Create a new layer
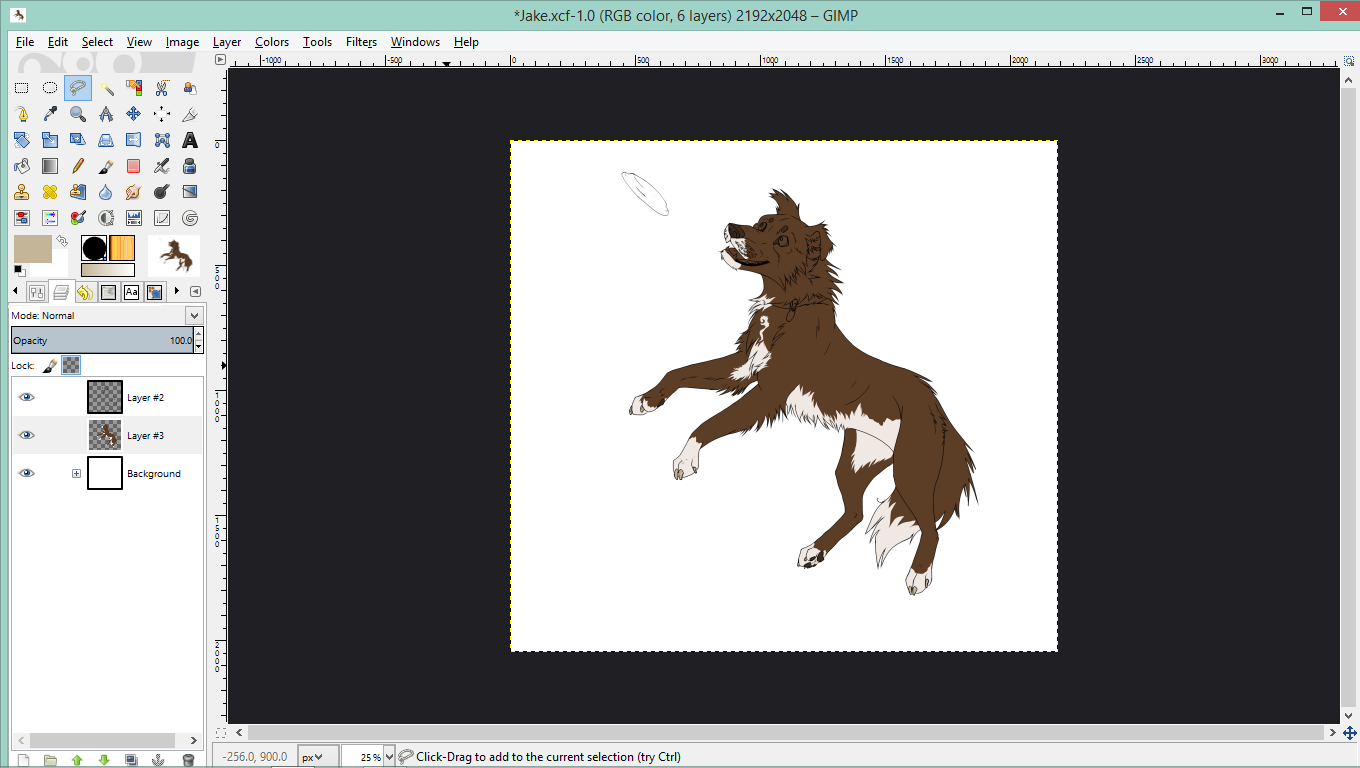 point(22,760)
